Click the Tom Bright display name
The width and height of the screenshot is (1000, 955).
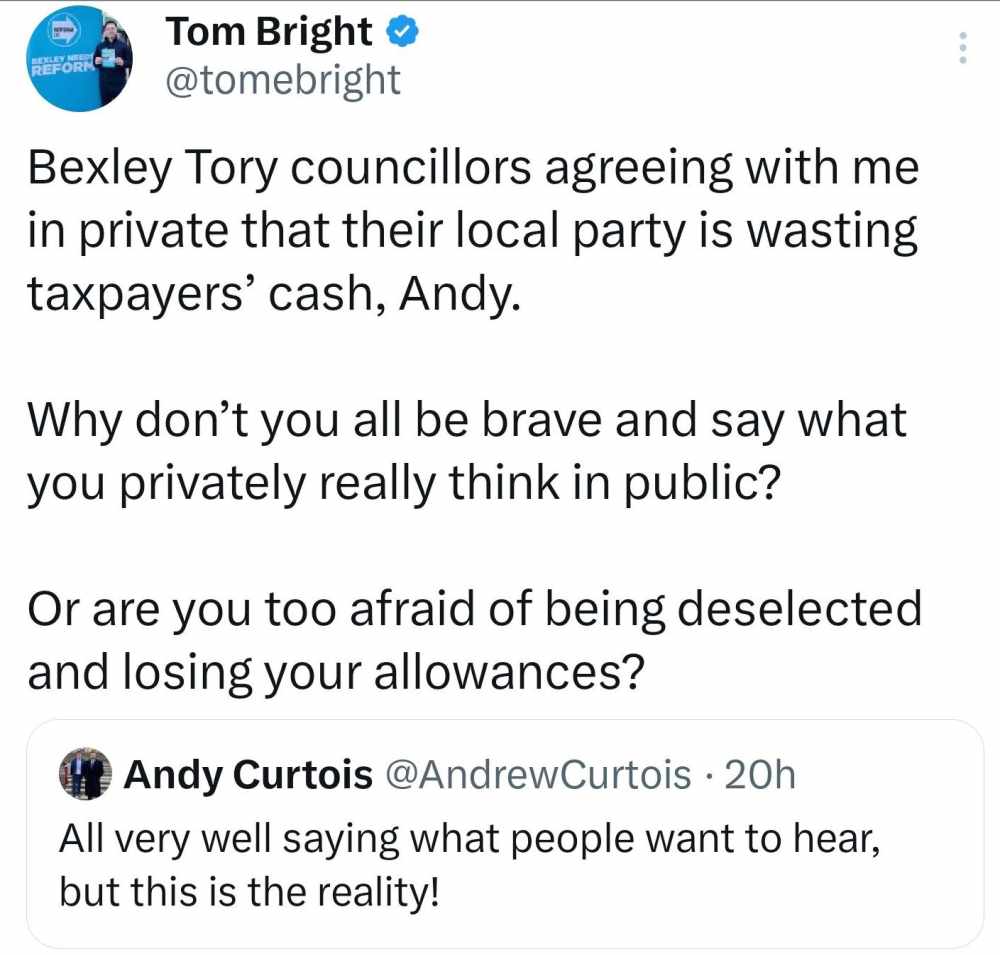268,33
